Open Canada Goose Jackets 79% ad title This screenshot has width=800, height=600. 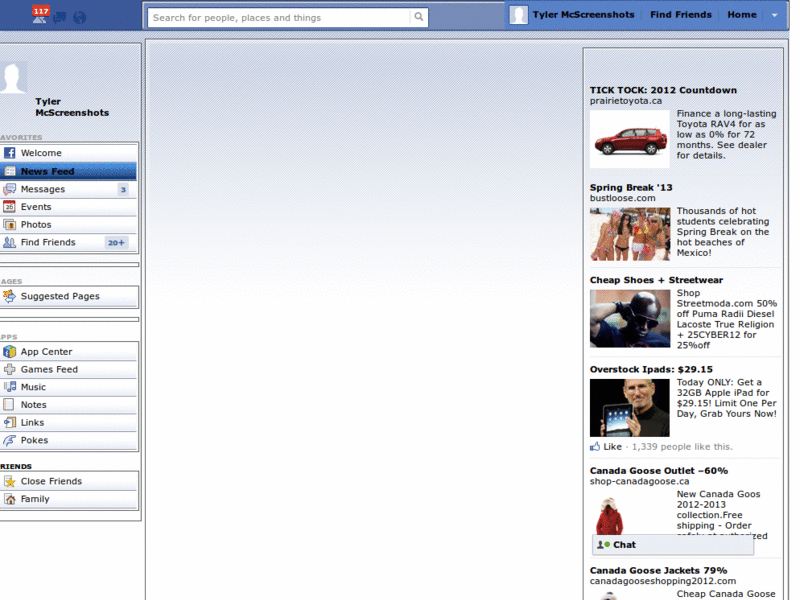(658, 570)
